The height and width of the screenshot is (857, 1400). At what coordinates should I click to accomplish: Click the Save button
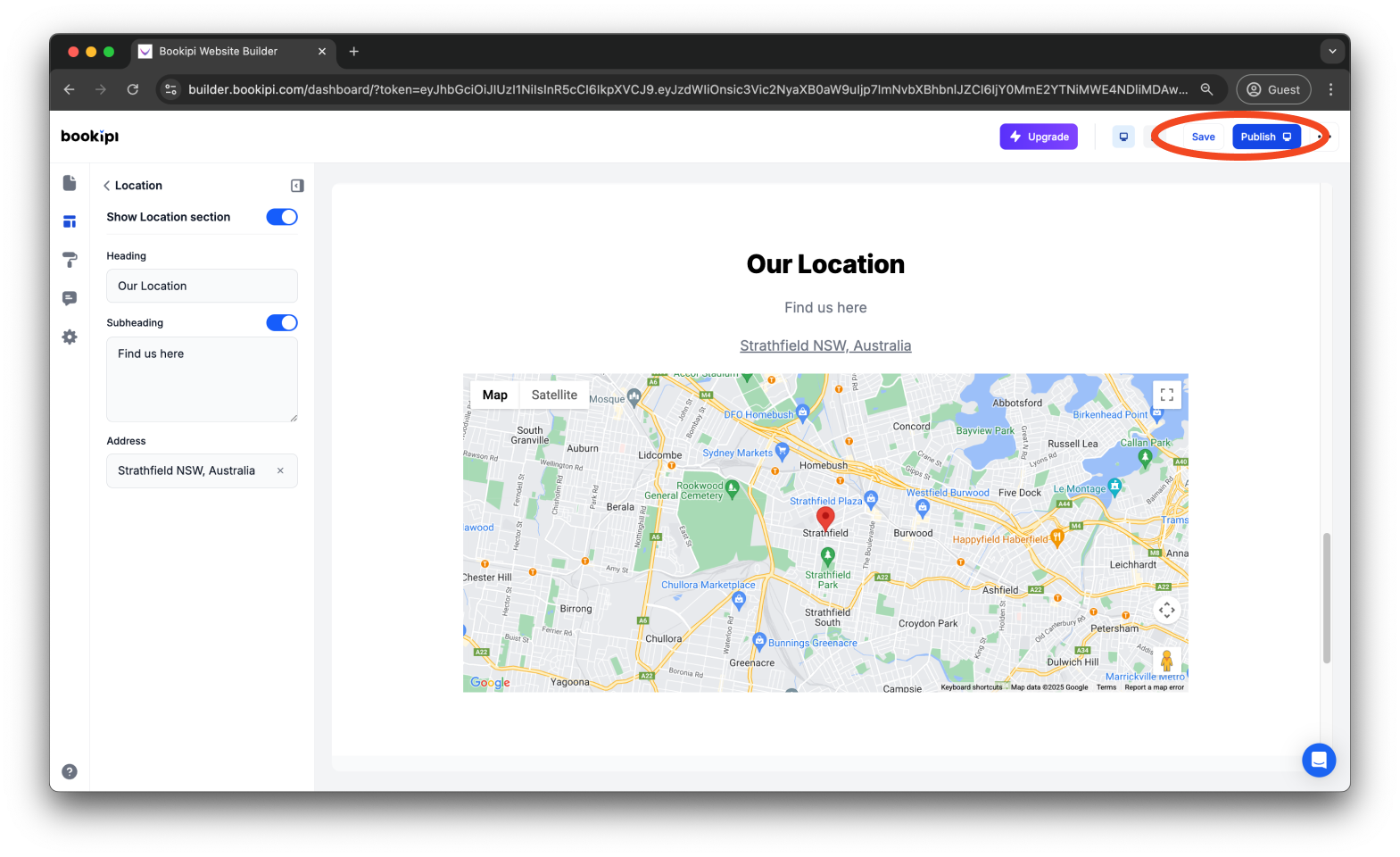[1203, 137]
